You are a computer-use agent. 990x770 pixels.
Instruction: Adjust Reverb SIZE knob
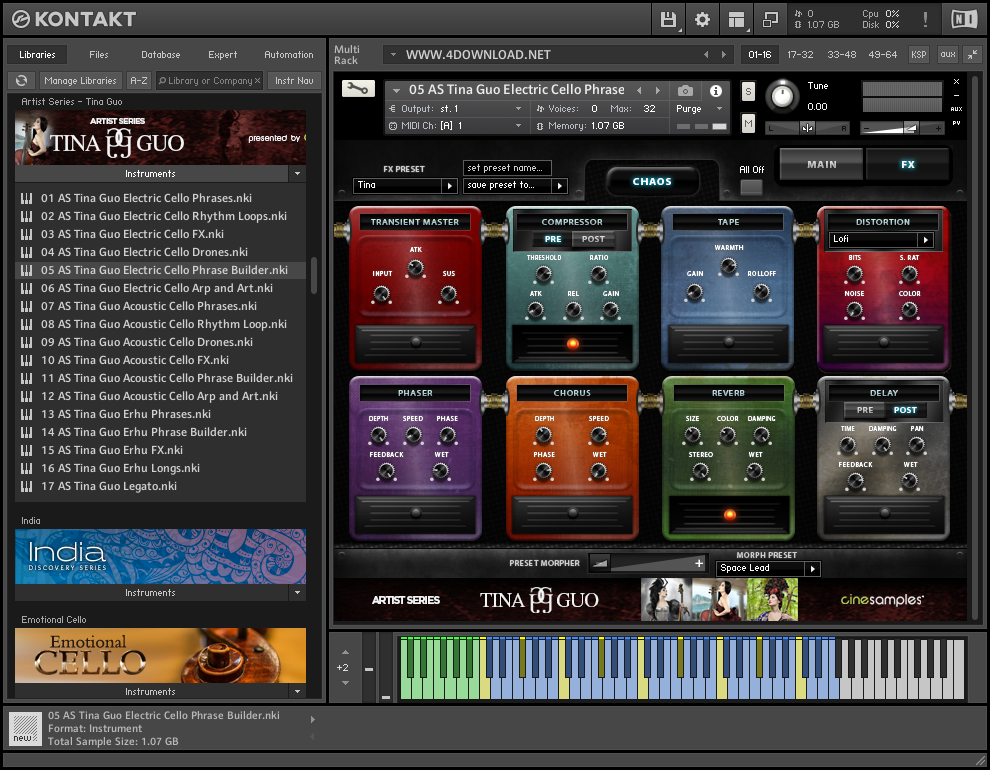pos(693,435)
